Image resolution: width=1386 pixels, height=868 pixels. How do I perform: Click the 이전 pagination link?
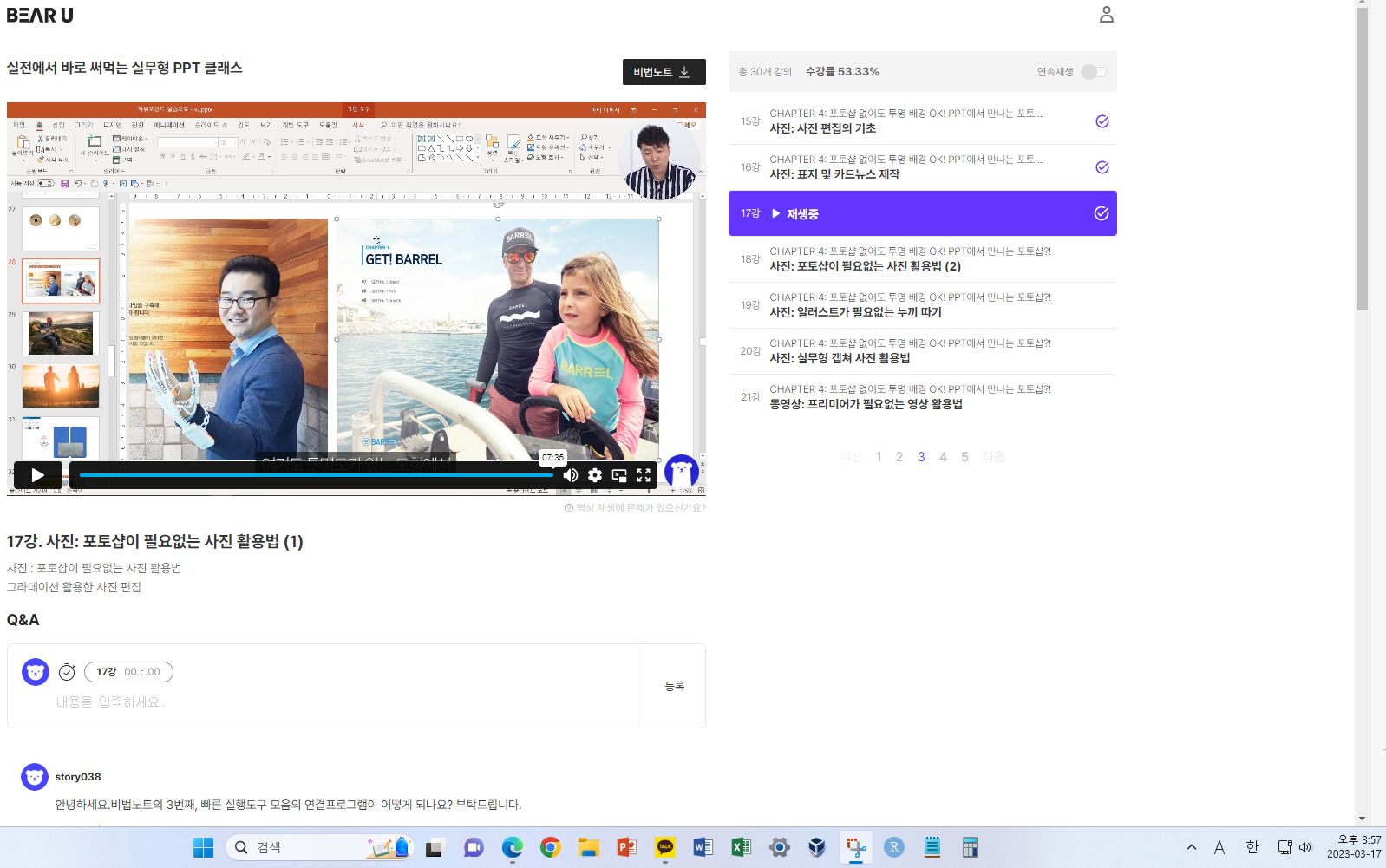click(851, 457)
